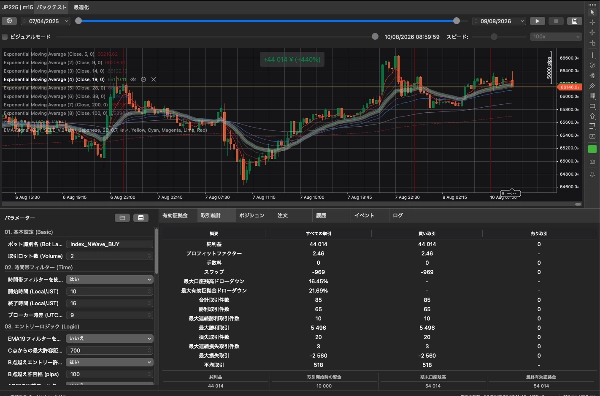This screenshot has height=396, width=600.
Task: Enable the ビジュアルモード checkbox
Action: pos(5,37)
